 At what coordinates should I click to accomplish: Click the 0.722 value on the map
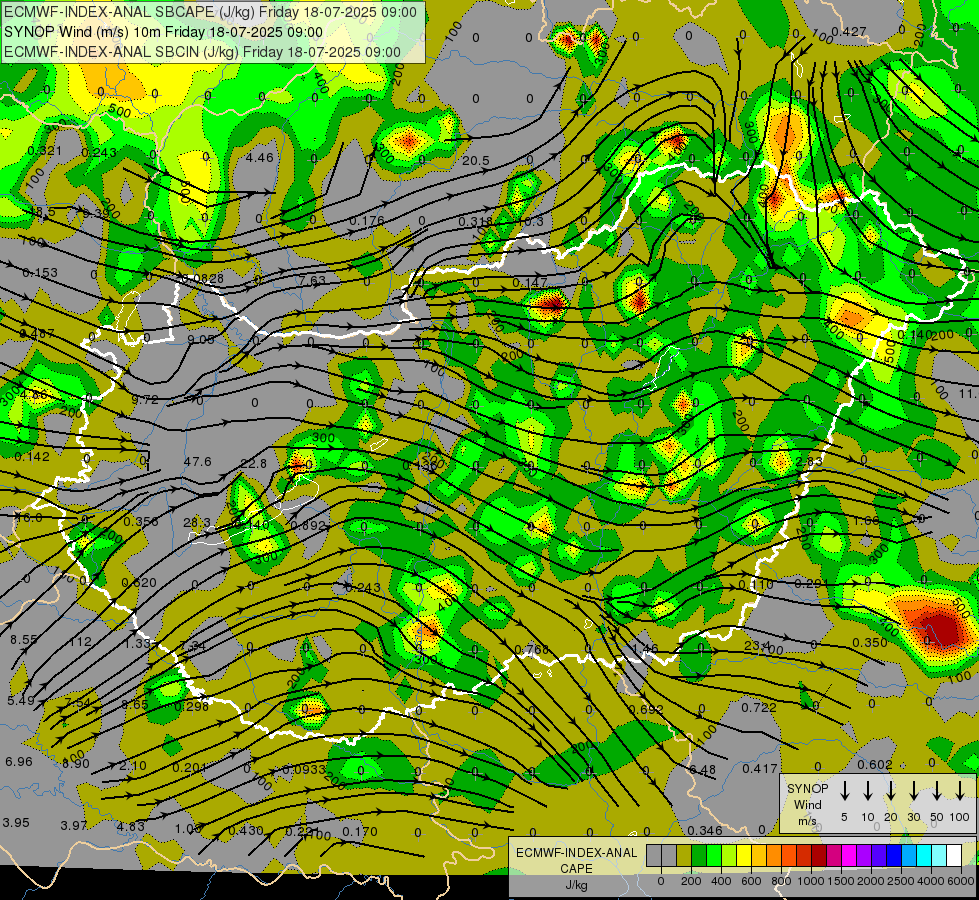759,707
